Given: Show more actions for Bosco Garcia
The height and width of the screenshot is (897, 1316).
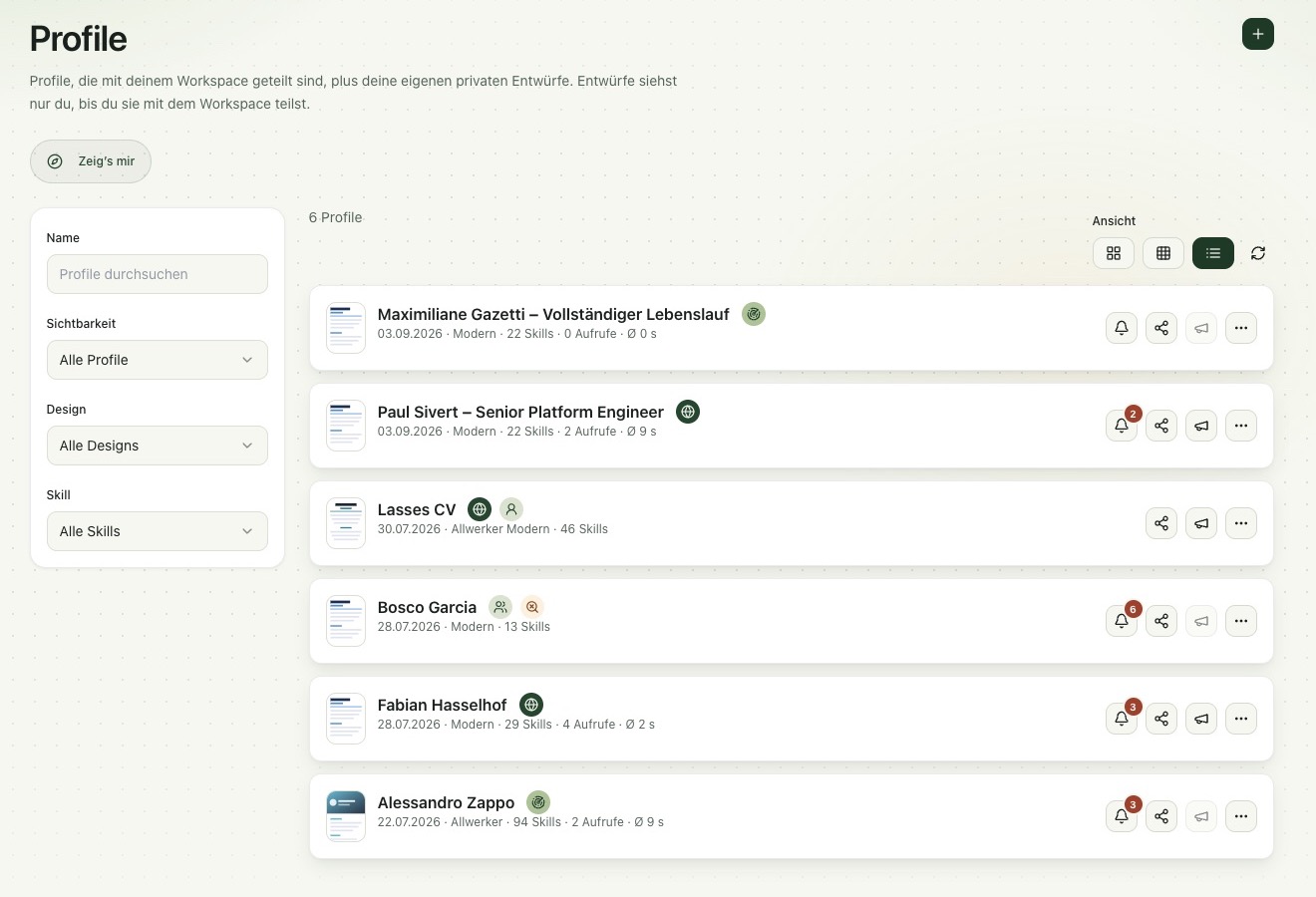Looking at the screenshot, I should (1241, 621).
